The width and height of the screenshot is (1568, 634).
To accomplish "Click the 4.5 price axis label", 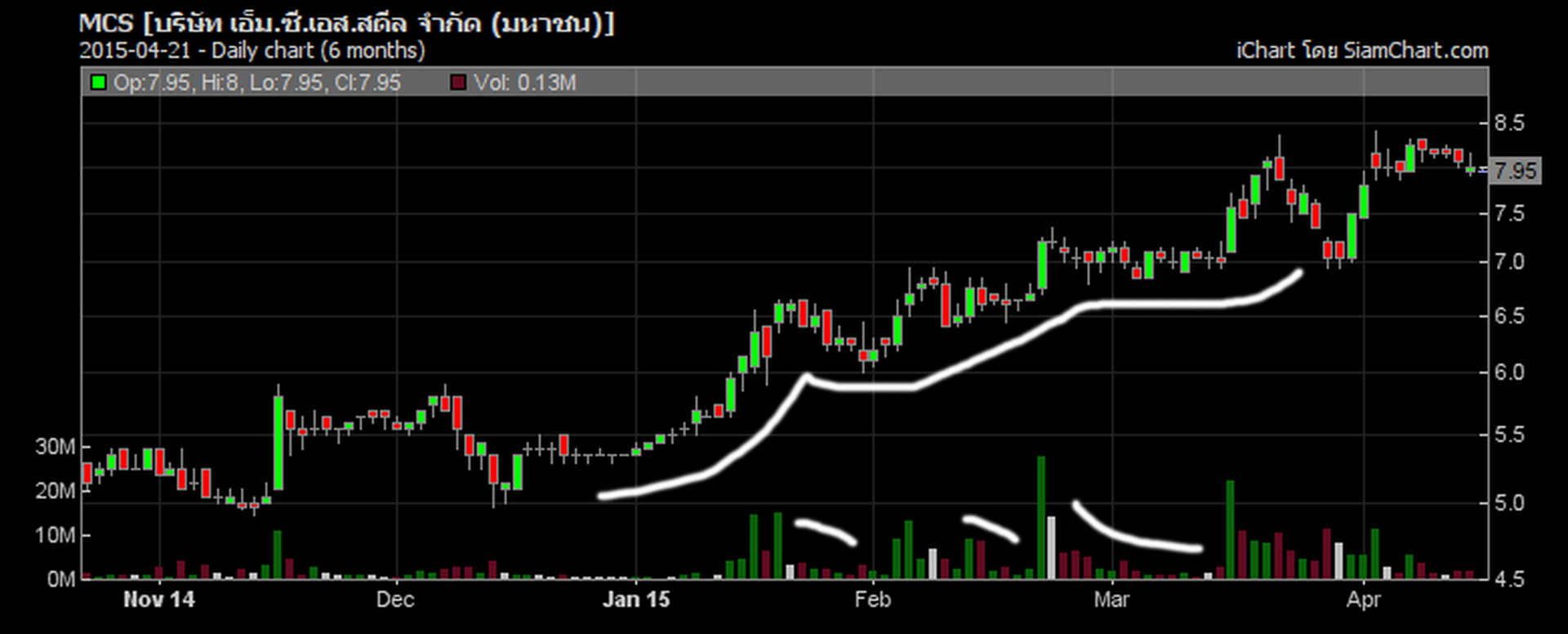I will click(x=1508, y=579).
